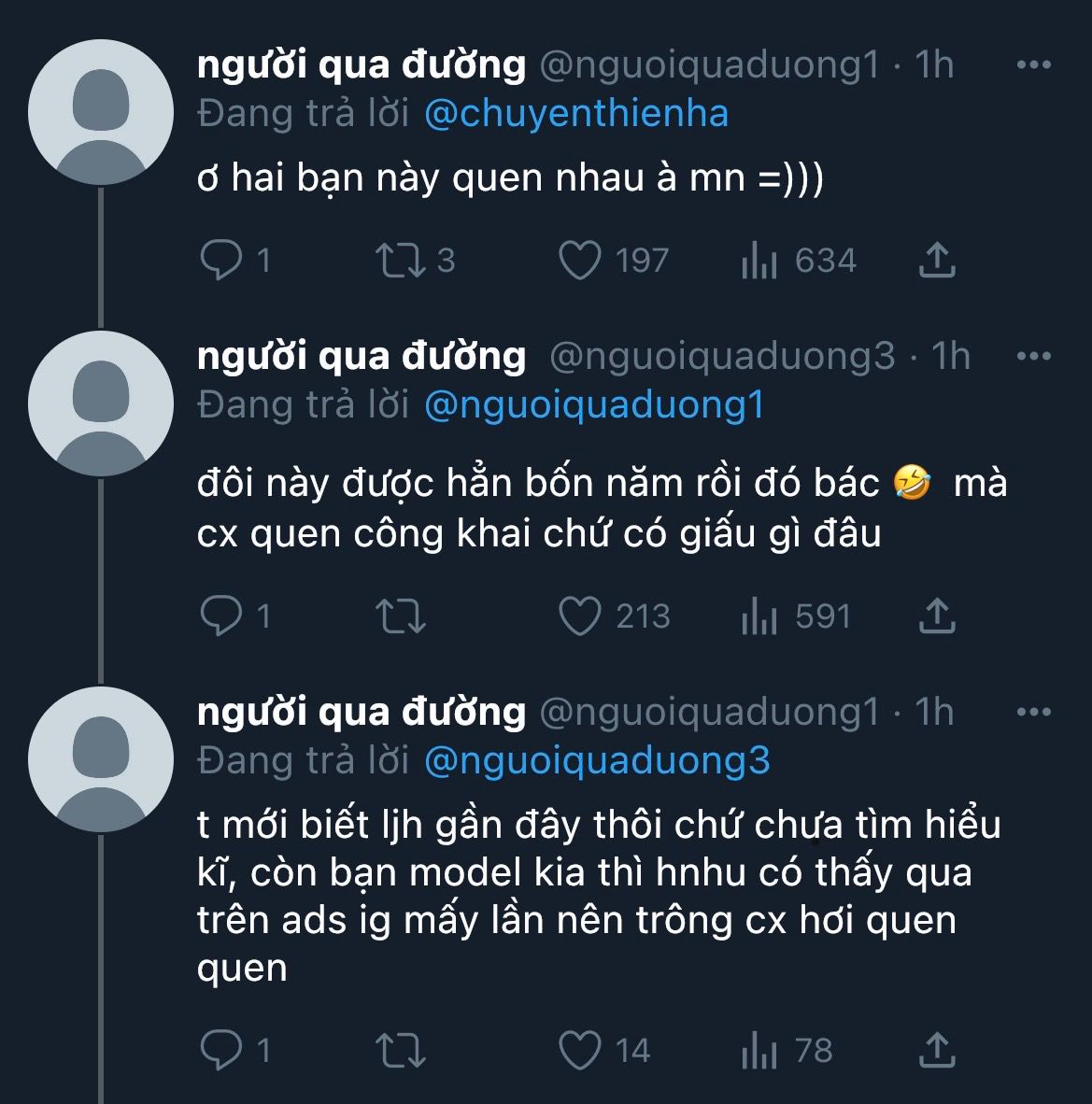1092x1104 pixels.
Task: Like the tweet with 14 likes
Action: pyautogui.click(x=580, y=1051)
